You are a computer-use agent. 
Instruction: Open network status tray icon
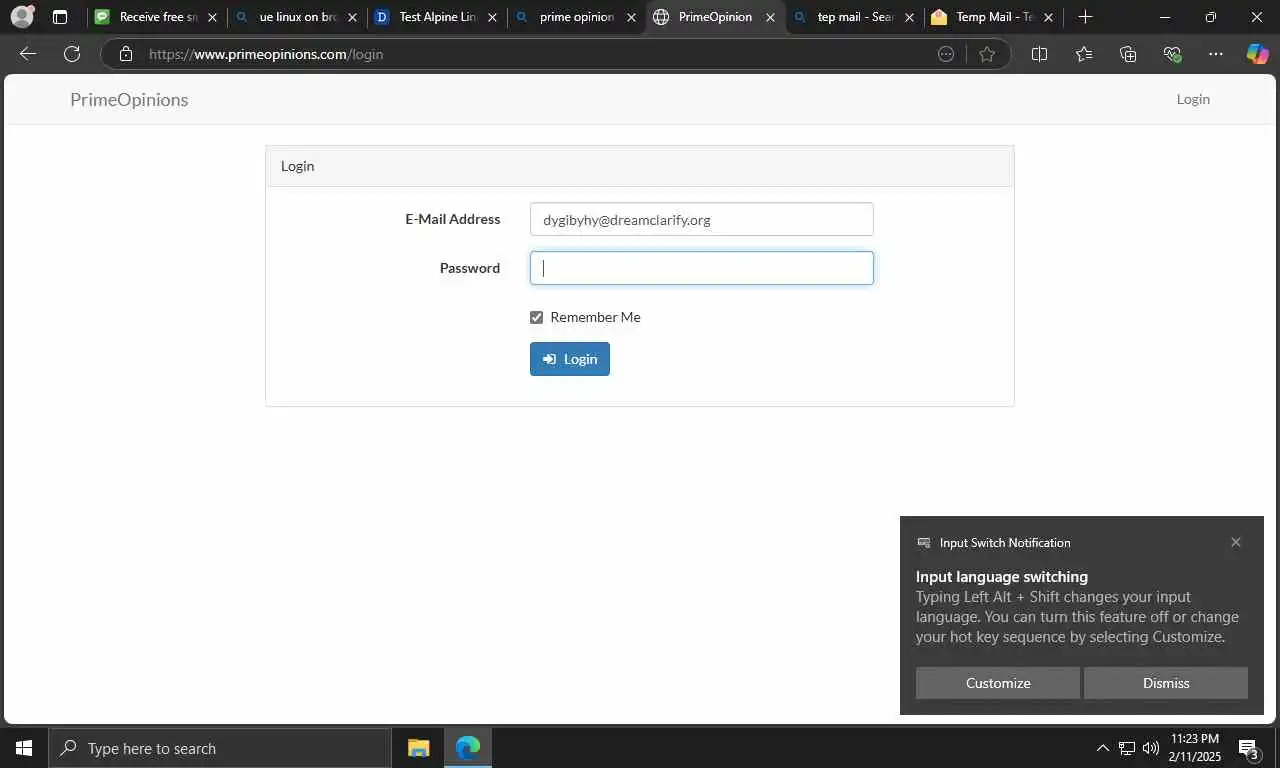point(1127,748)
